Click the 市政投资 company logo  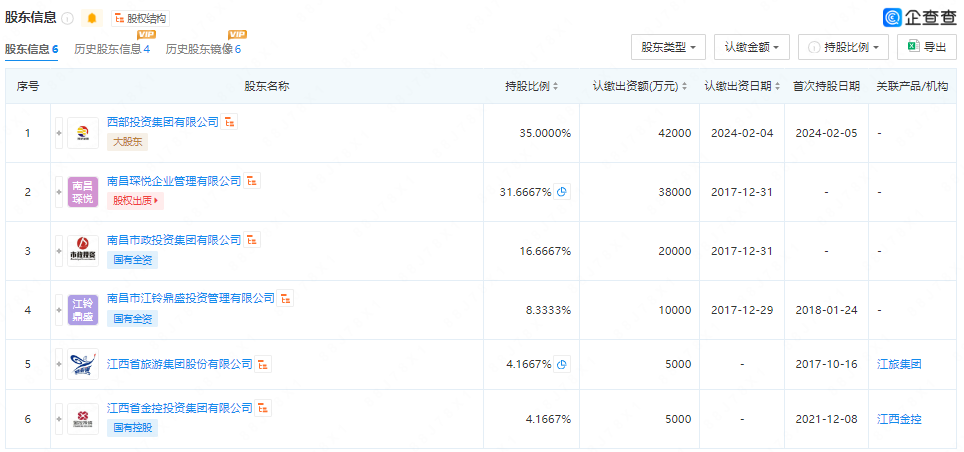click(x=83, y=251)
